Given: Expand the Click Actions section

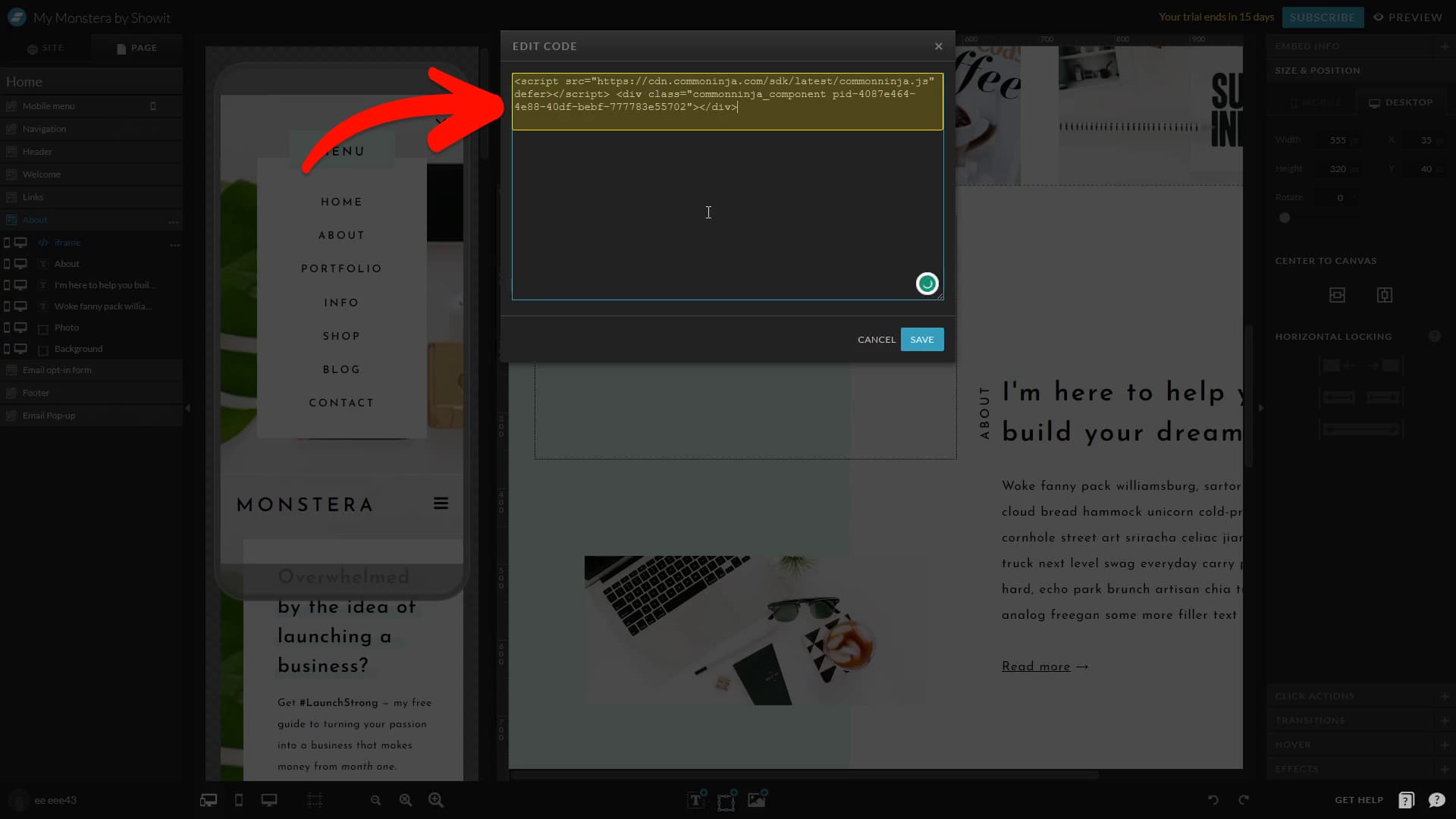Looking at the screenshot, I should click(1444, 696).
